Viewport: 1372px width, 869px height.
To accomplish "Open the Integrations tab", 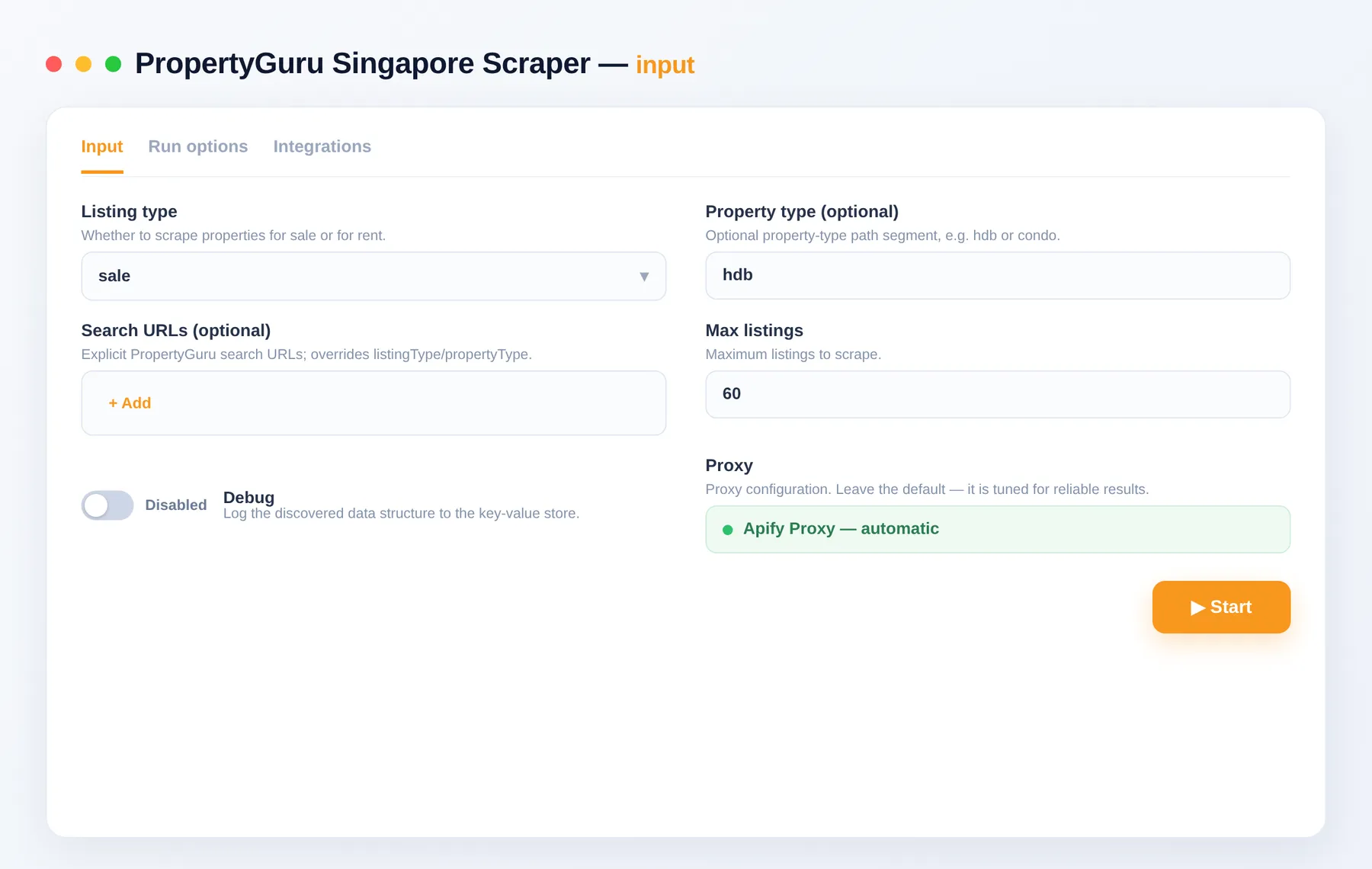I will click(x=322, y=146).
